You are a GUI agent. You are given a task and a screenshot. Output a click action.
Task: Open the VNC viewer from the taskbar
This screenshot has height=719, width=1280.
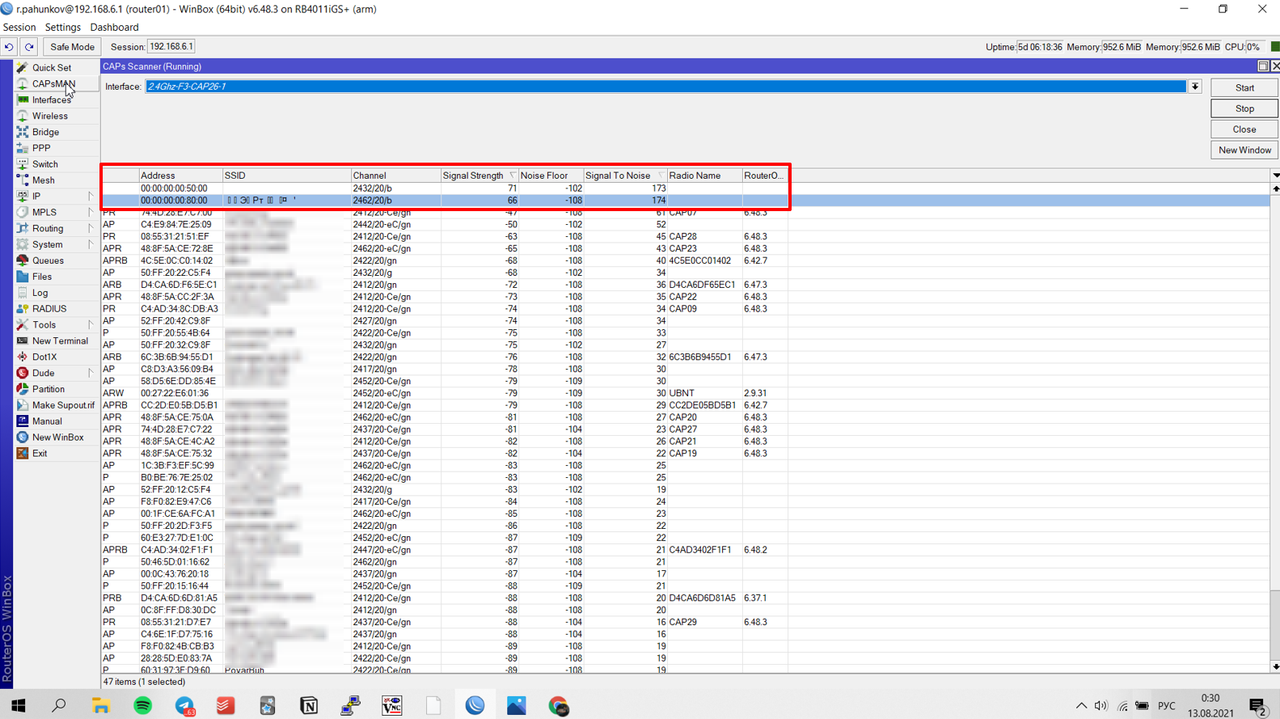pos(392,705)
